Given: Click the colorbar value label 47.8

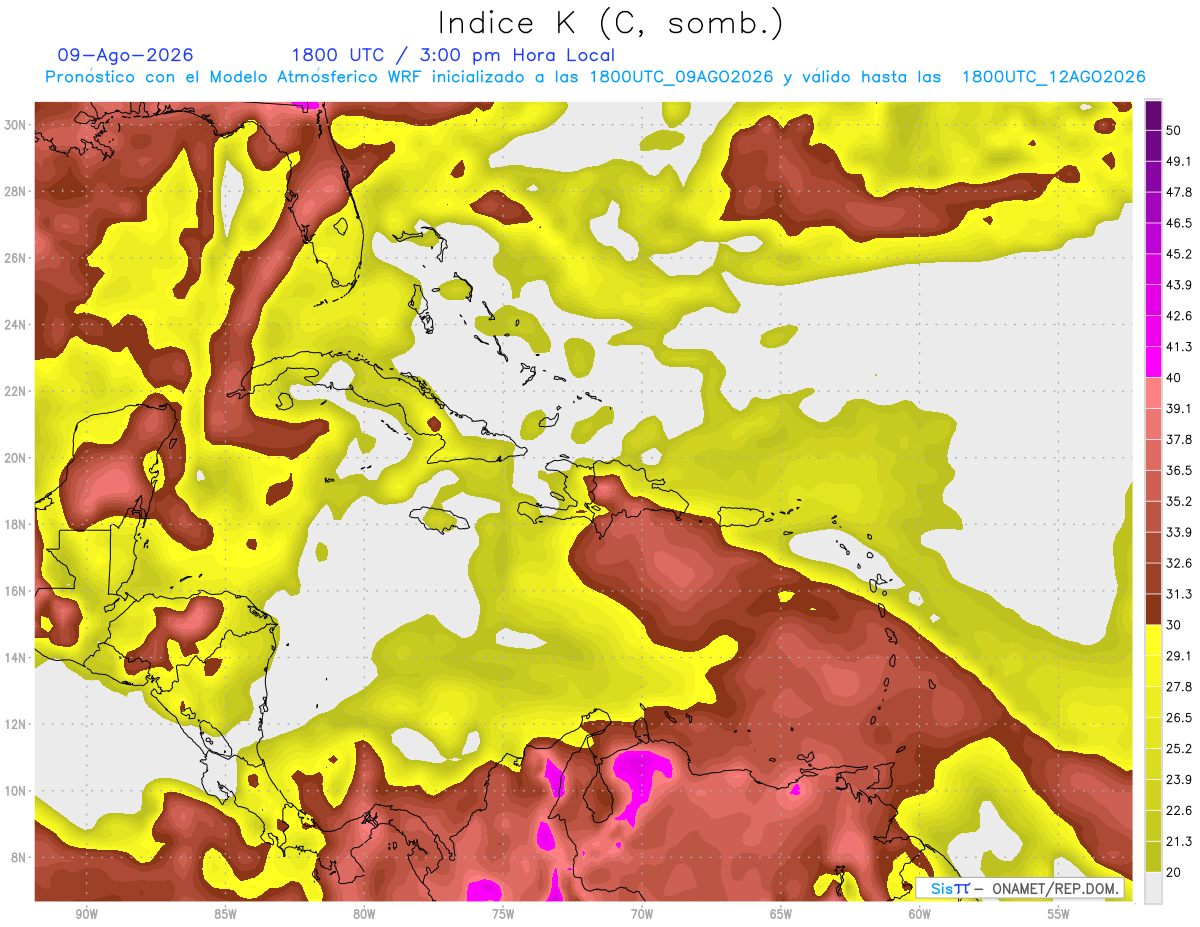Looking at the screenshot, I should tap(1179, 192).
